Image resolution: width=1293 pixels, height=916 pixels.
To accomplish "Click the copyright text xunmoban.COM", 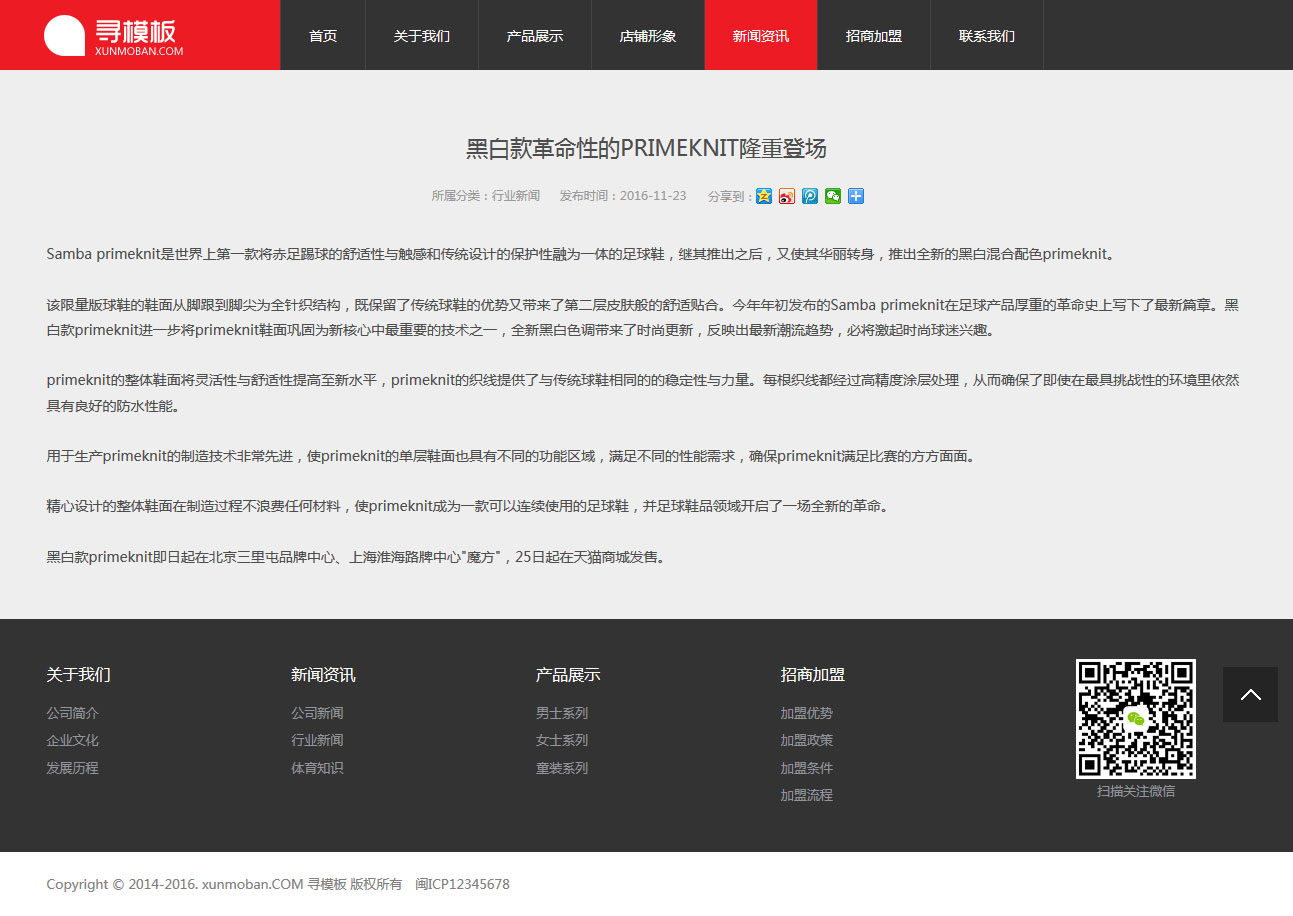I will coord(254,884).
